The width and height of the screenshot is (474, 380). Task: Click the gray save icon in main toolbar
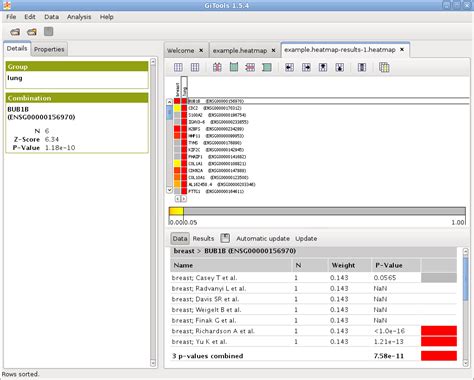coord(49,32)
